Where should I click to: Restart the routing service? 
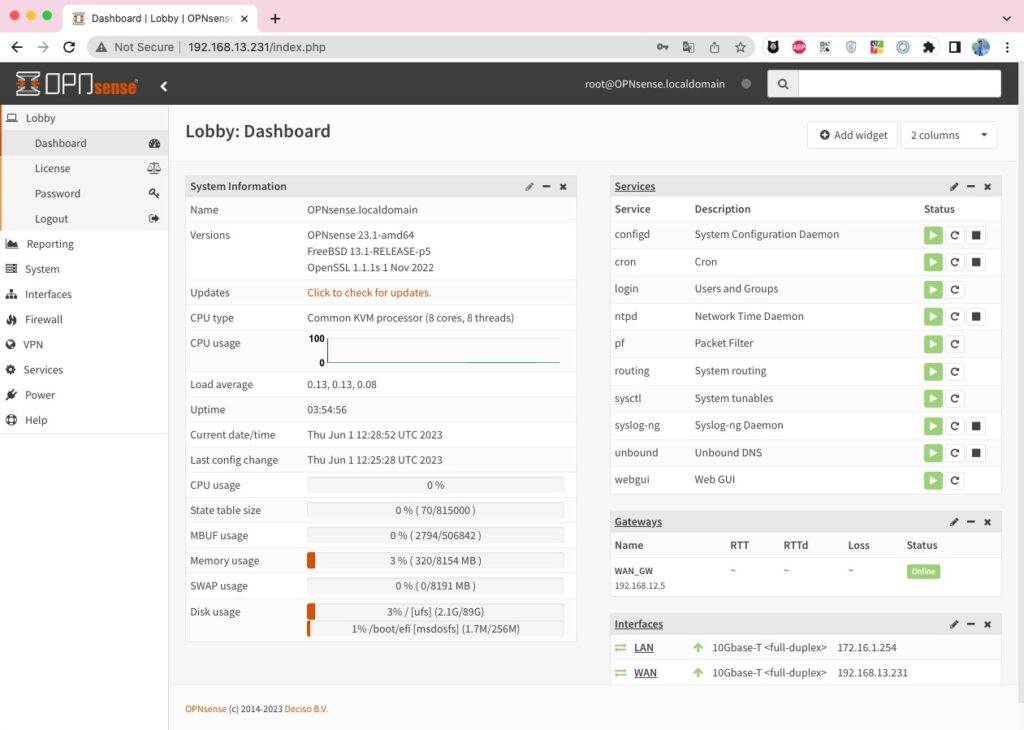(x=955, y=372)
